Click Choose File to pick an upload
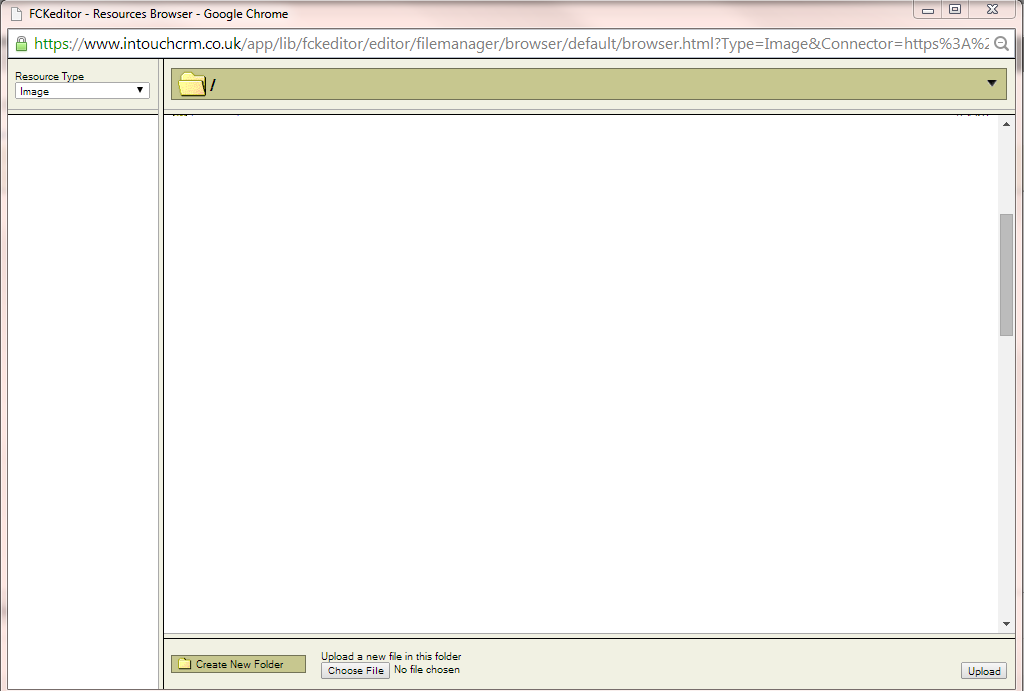The image size is (1024, 691). click(355, 671)
